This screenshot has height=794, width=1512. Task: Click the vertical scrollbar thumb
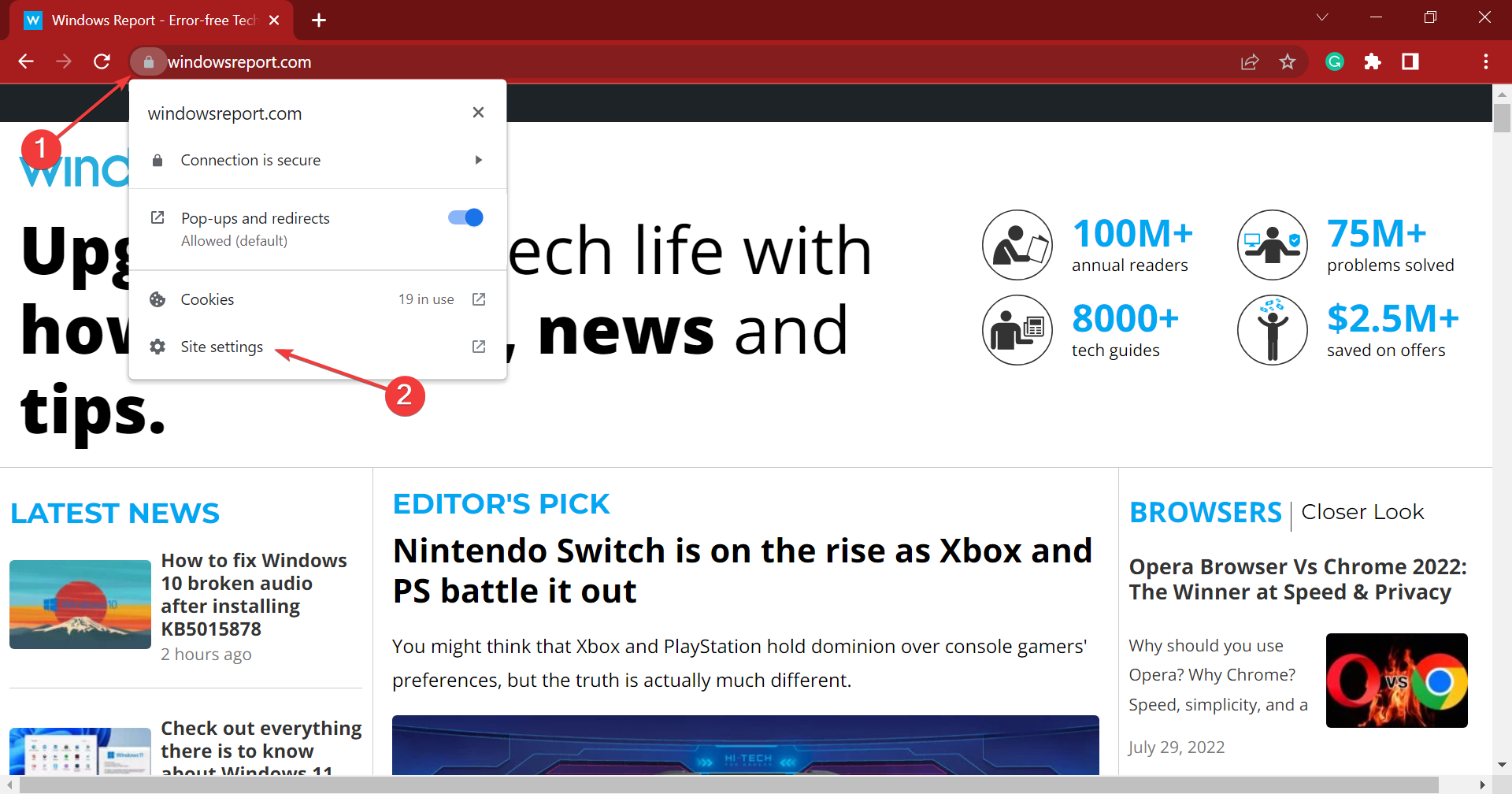(1502, 117)
